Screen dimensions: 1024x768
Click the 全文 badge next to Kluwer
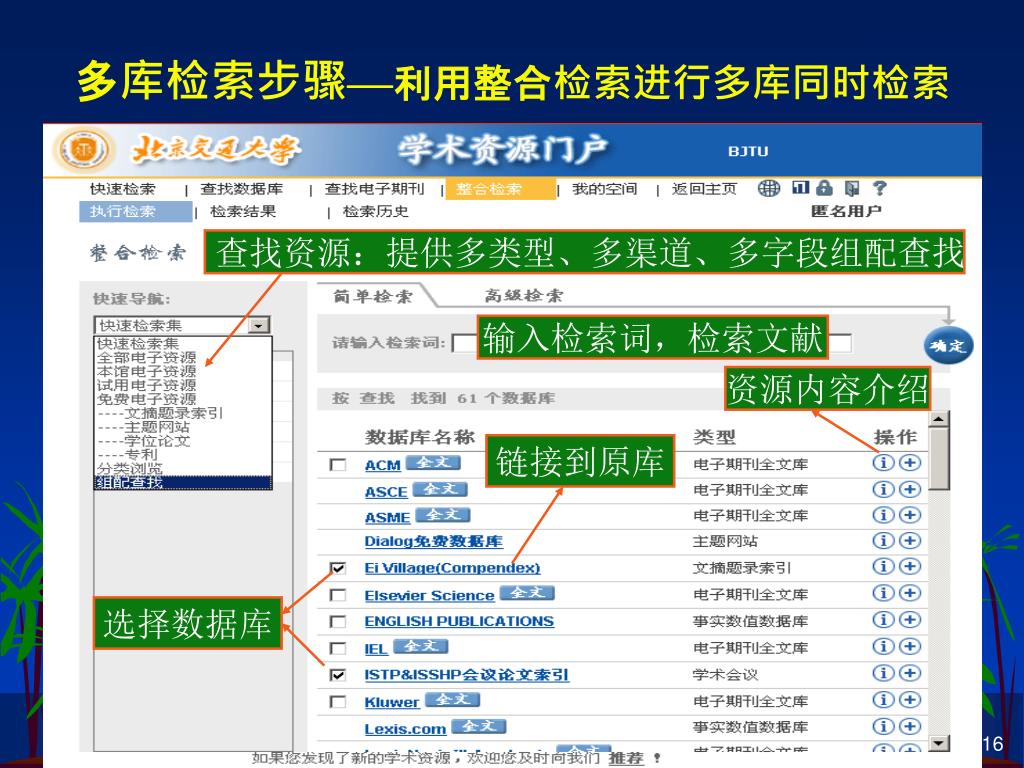[453, 699]
